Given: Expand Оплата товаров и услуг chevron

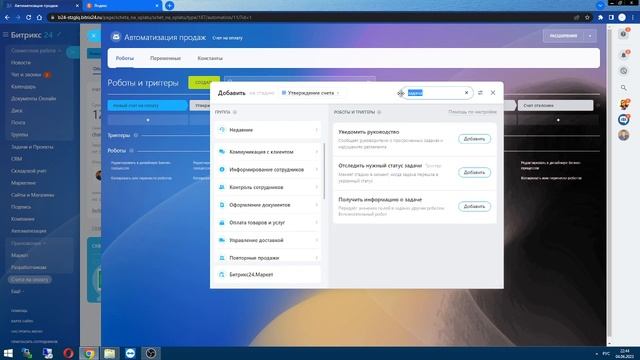Looking at the screenshot, I should [x=316, y=222].
